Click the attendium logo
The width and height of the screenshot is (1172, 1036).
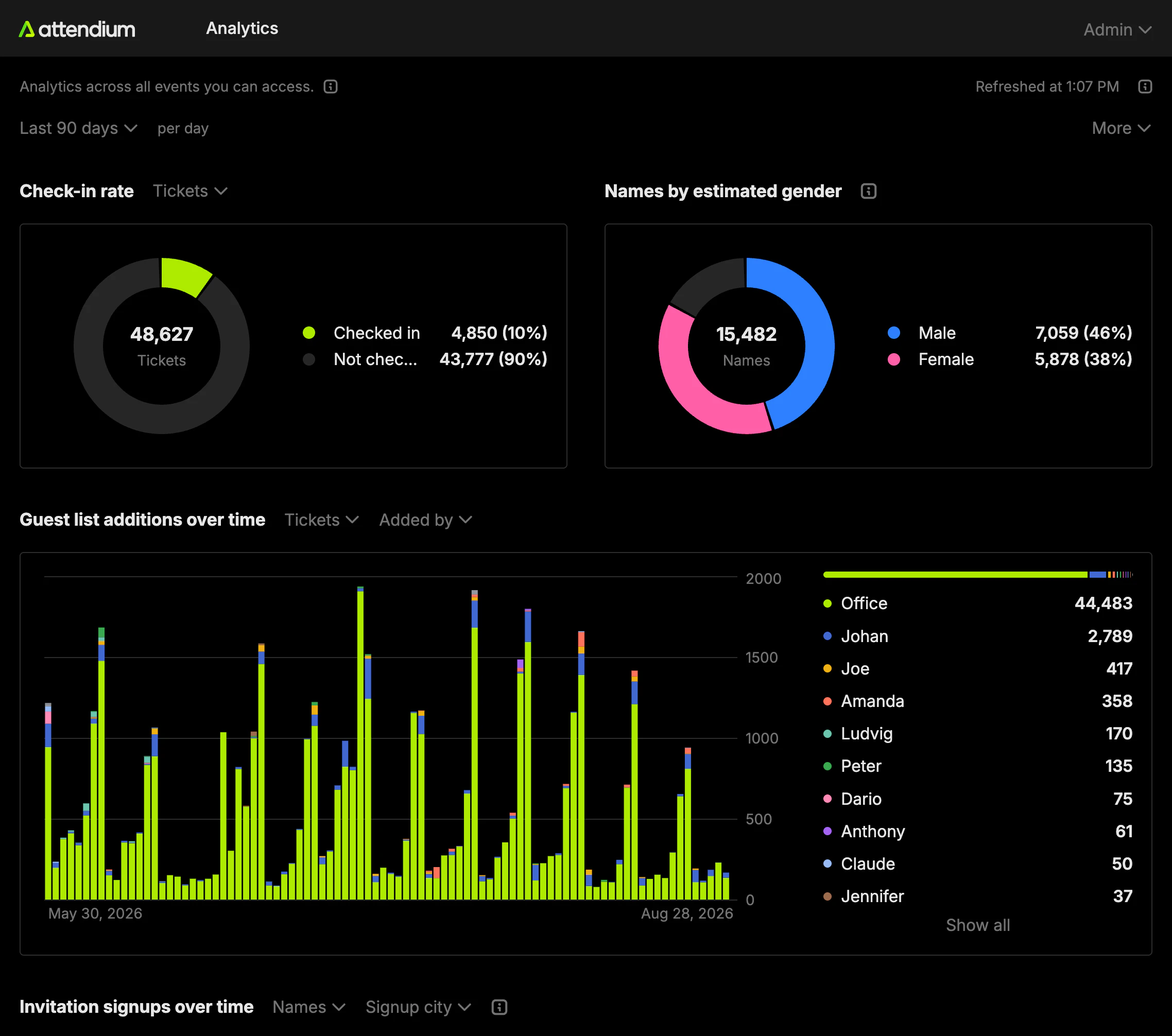77,29
